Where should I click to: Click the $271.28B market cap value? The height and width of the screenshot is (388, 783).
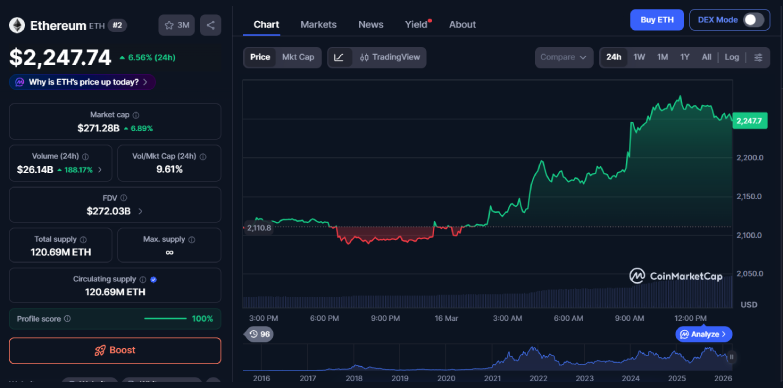click(x=98, y=128)
